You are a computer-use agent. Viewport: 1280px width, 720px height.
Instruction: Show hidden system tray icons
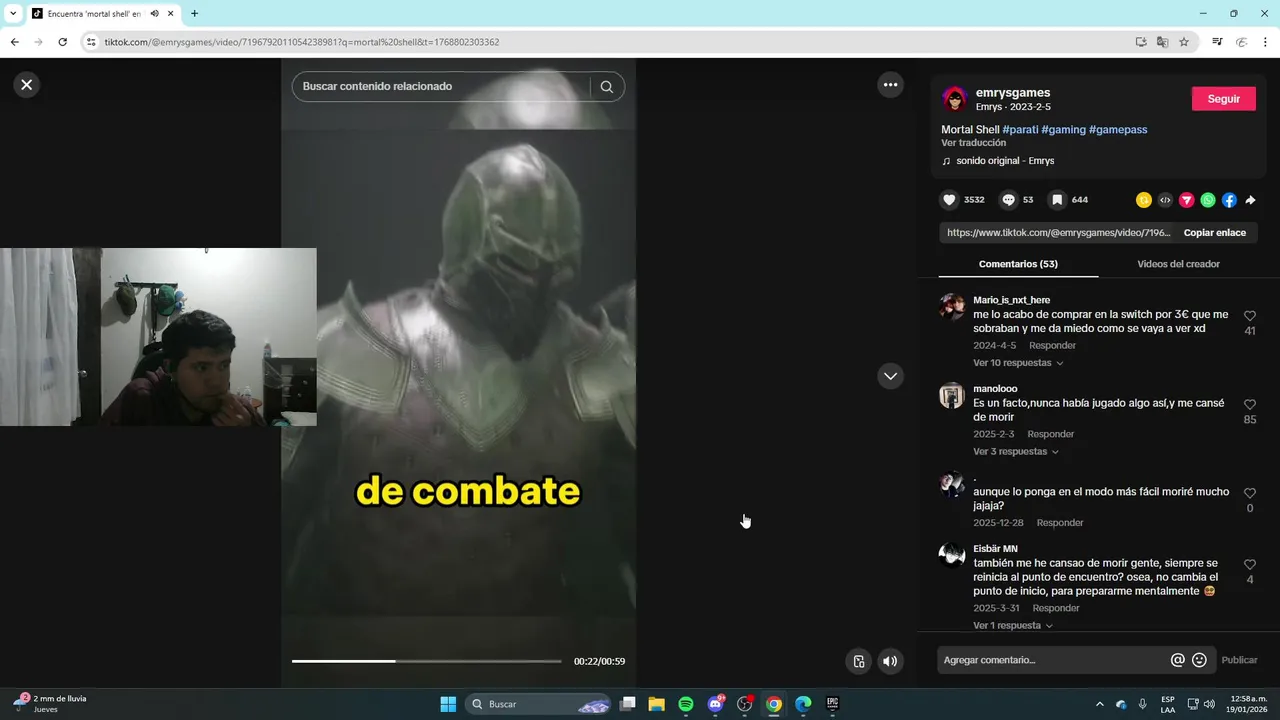click(x=1100, y=704)
